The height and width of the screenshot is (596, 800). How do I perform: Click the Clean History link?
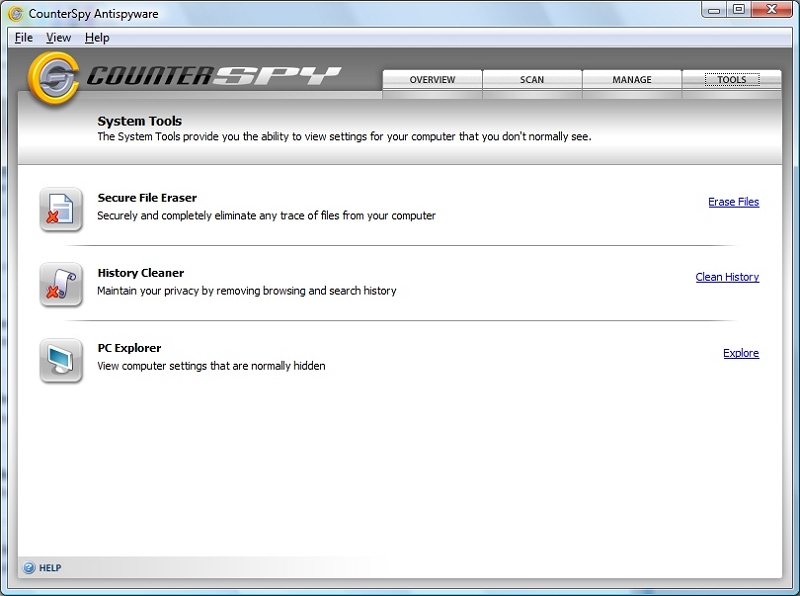pyautogui.click(x=727, y=277)
